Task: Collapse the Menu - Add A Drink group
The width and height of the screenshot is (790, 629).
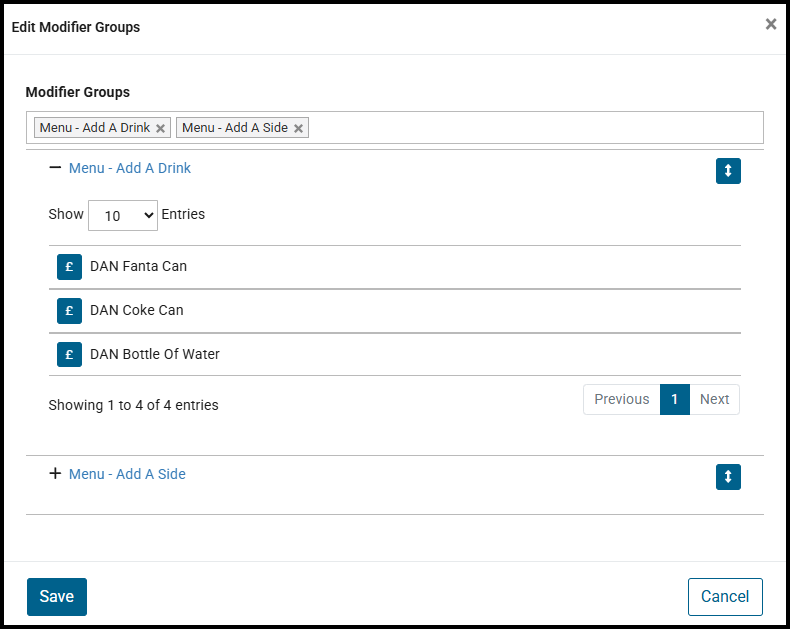Action: (x=55, y=168)
